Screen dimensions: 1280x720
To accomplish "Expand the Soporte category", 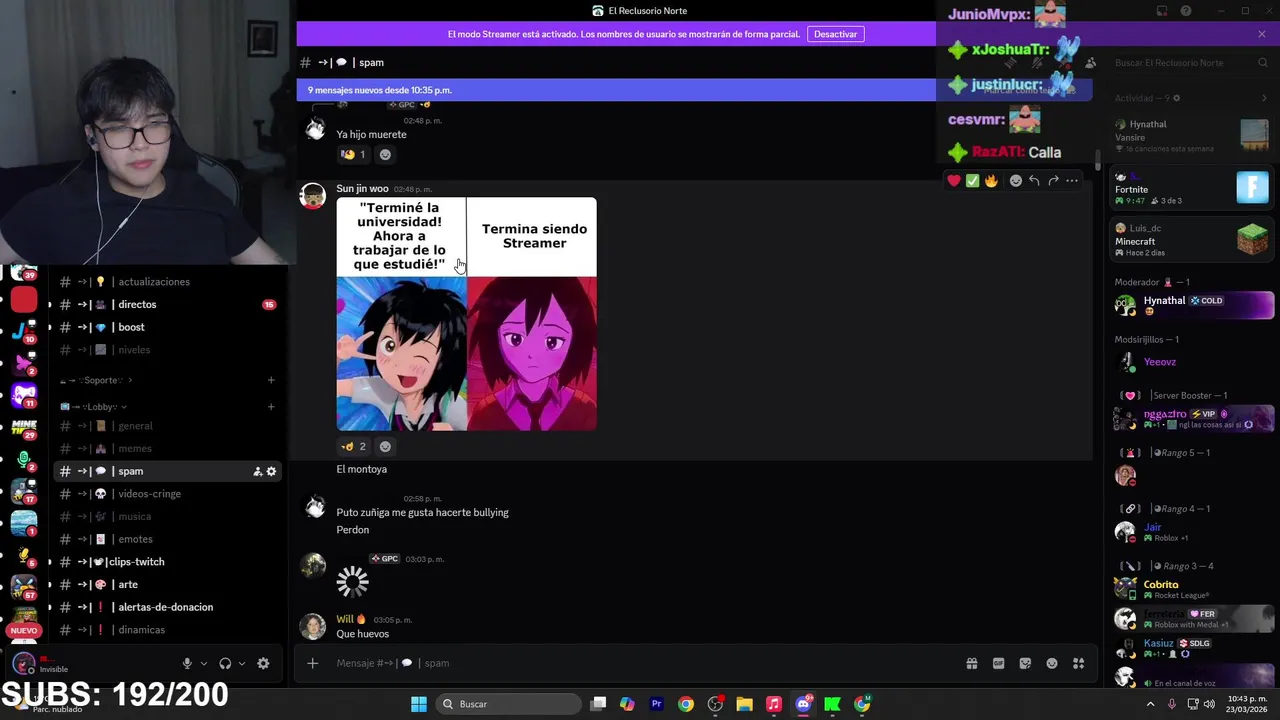I will pos(97,380).
